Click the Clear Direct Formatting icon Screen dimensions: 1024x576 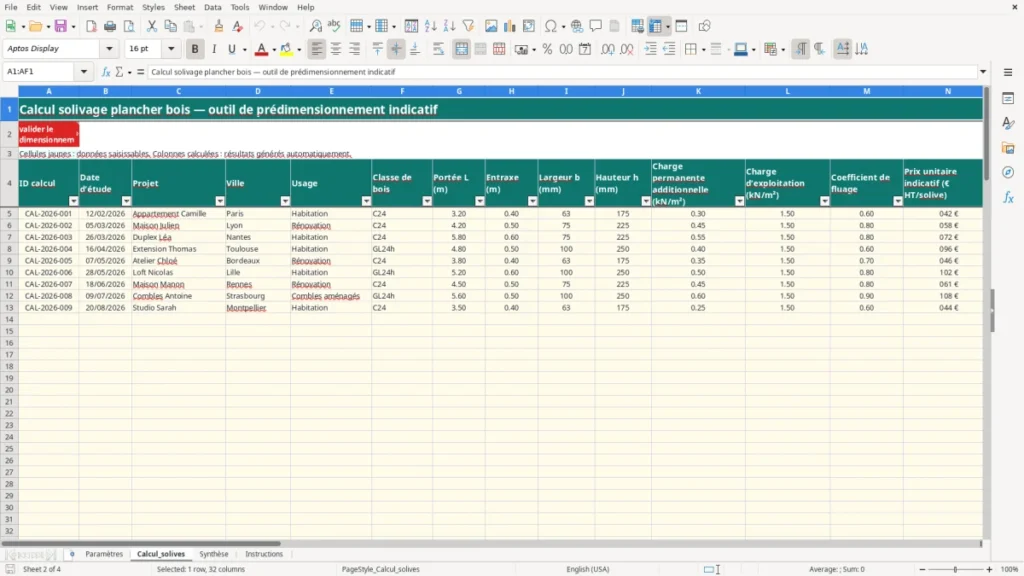click(237, 26)
